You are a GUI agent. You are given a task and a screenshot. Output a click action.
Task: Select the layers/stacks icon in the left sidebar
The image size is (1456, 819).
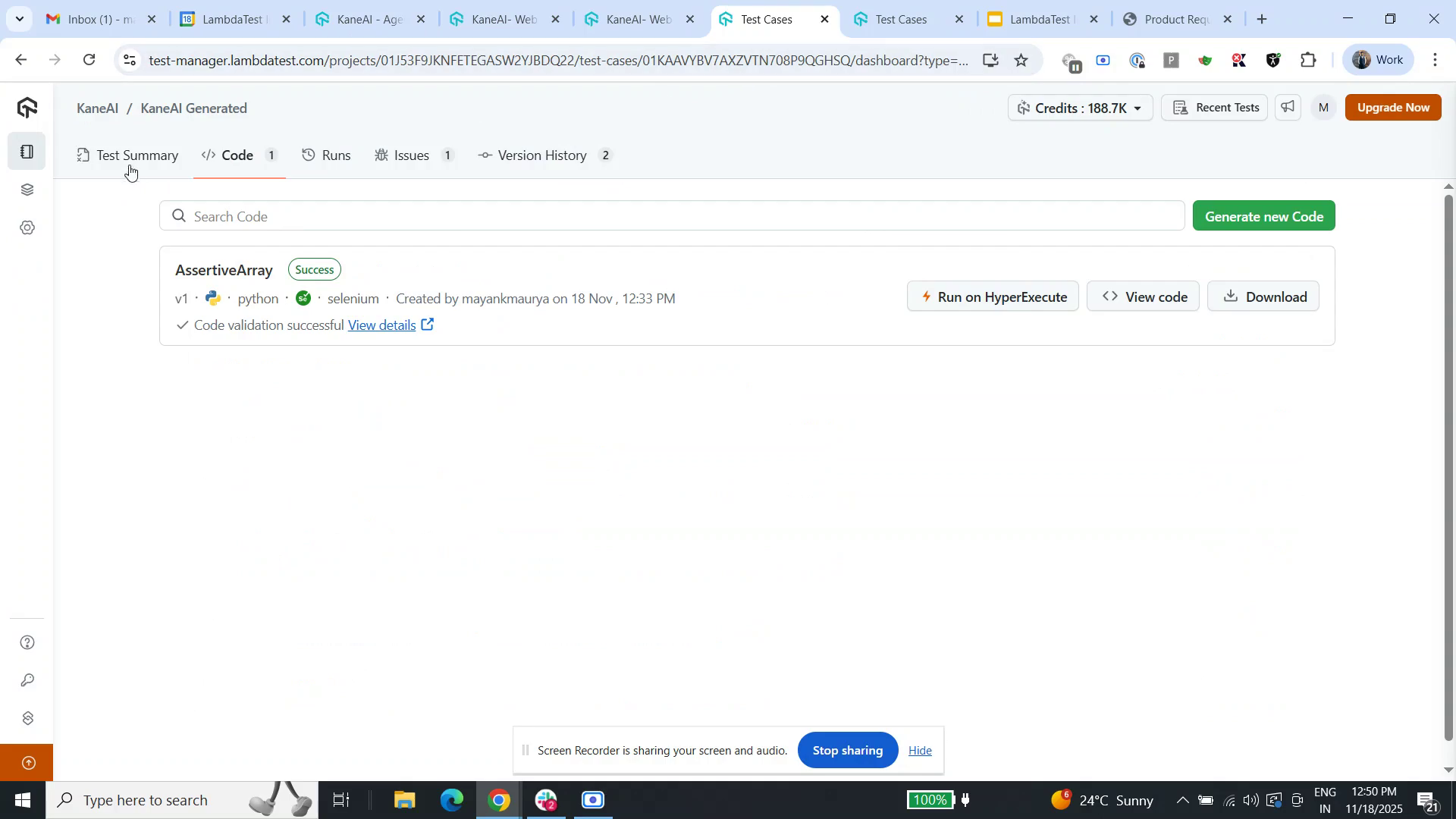[27, 189]
